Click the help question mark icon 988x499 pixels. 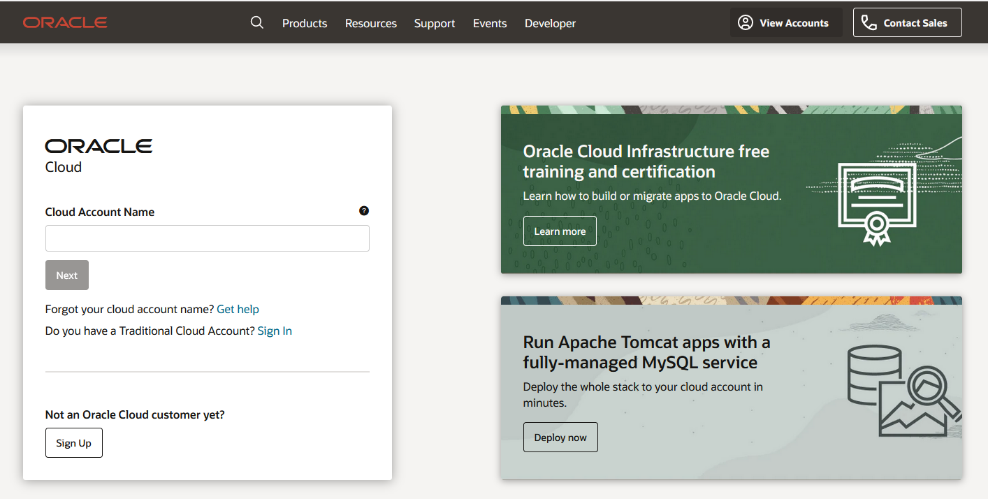coord(364,211)
